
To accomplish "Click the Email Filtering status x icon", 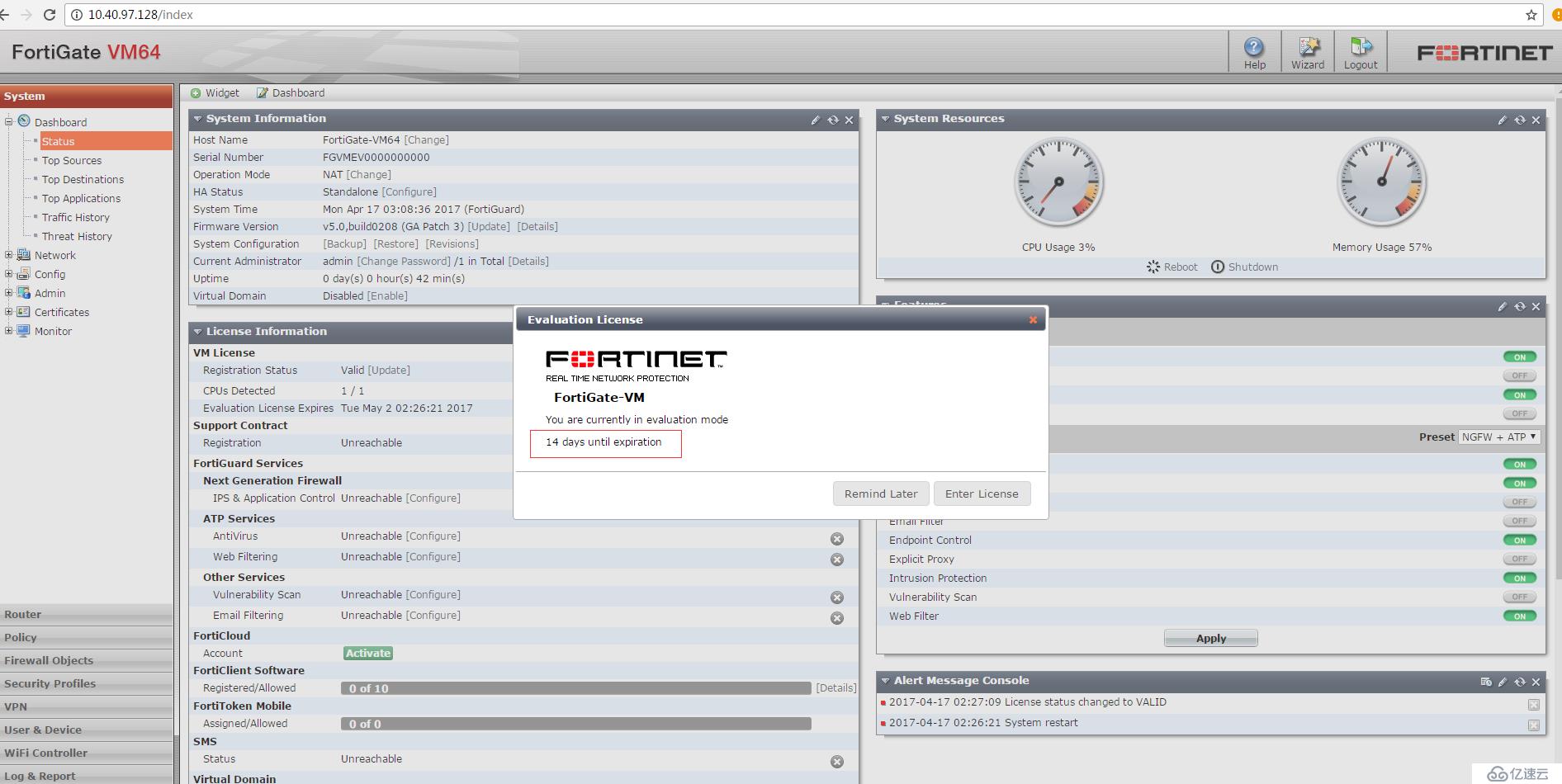I will (x=837, y=618).
